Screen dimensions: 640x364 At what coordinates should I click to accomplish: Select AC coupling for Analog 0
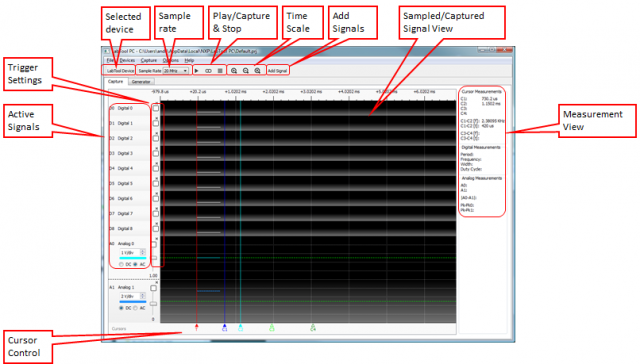coord(136,264)
